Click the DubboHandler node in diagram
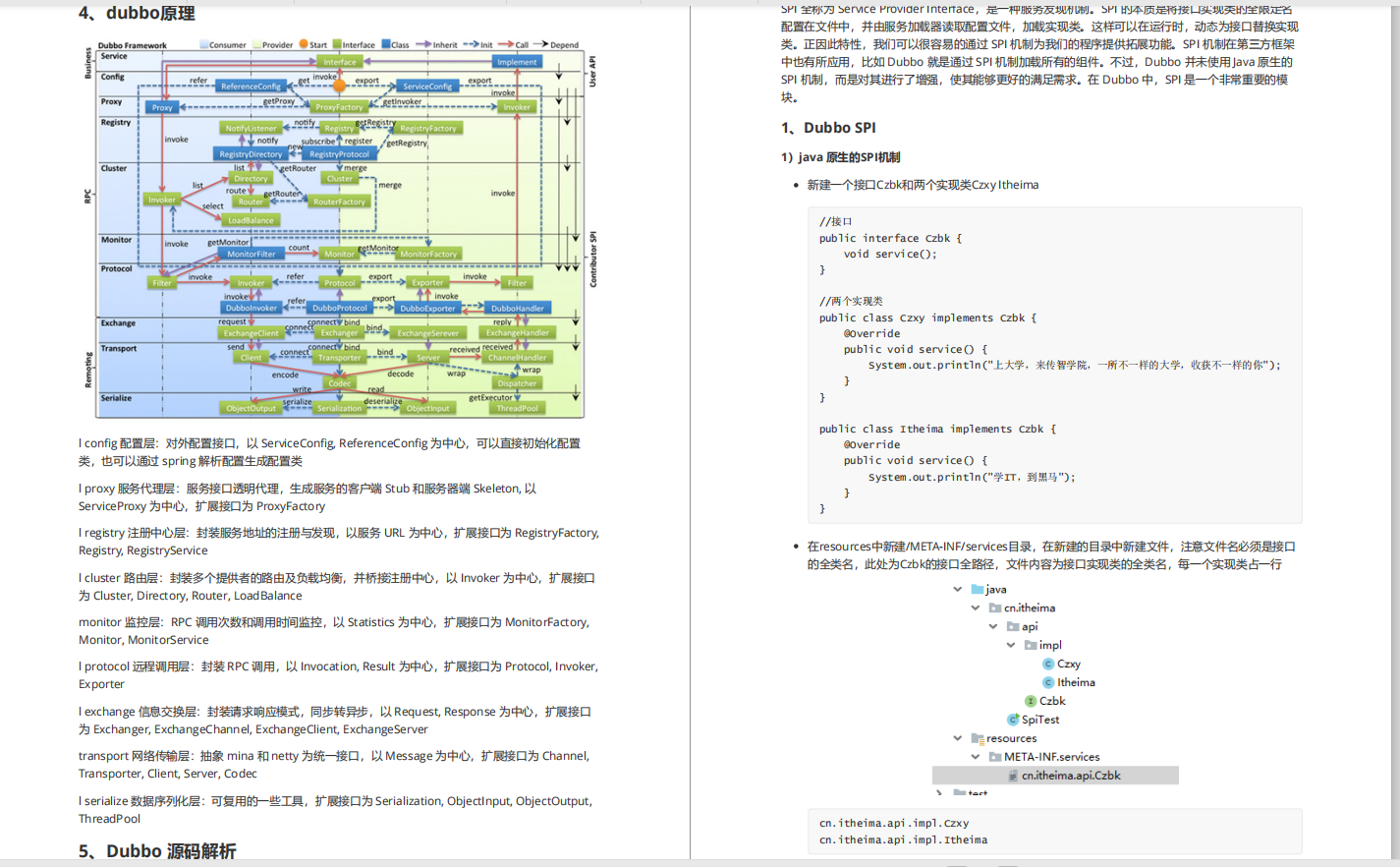 point(518,309)
